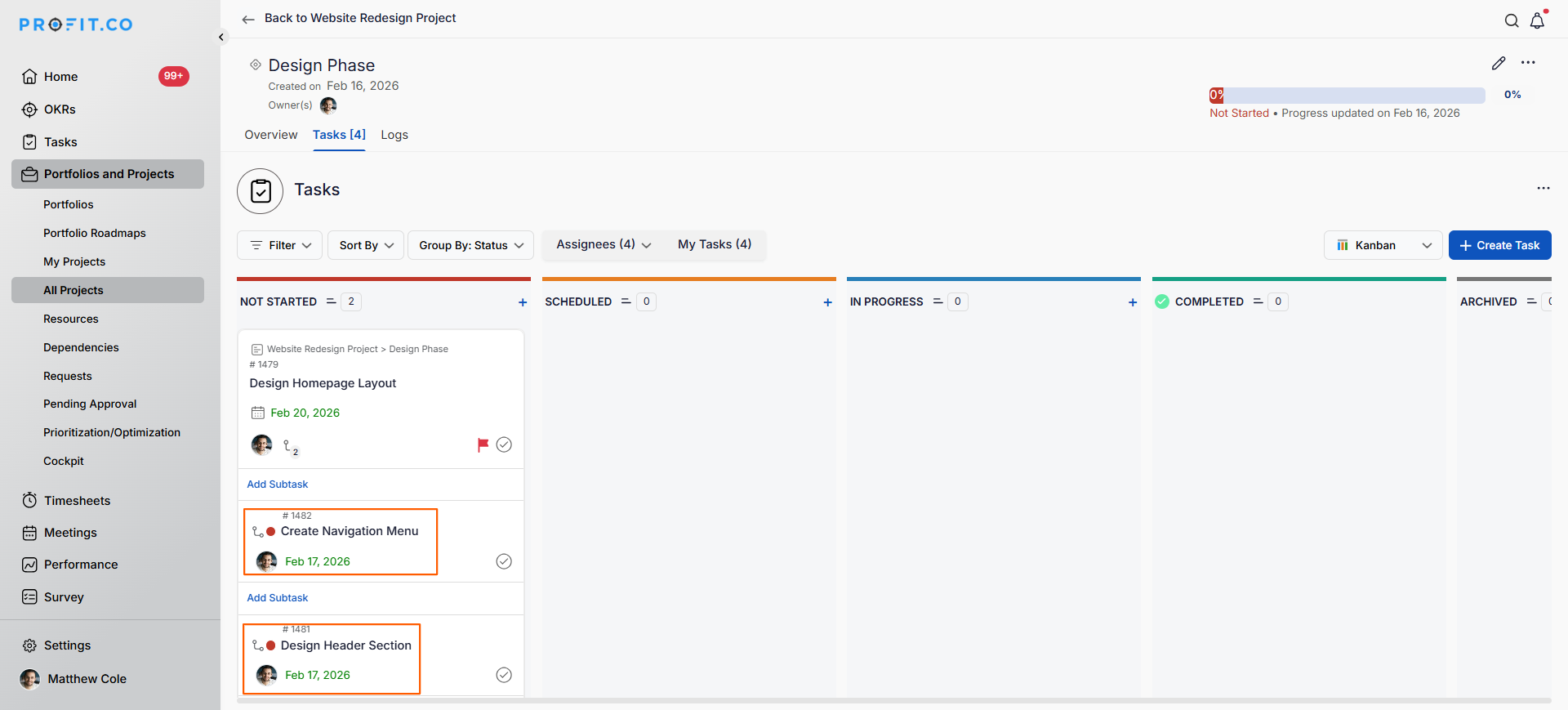Click the red status dot on Create Navigation Menu
This screenshot has width=1568, height=710.
click(x=271, y=532)
